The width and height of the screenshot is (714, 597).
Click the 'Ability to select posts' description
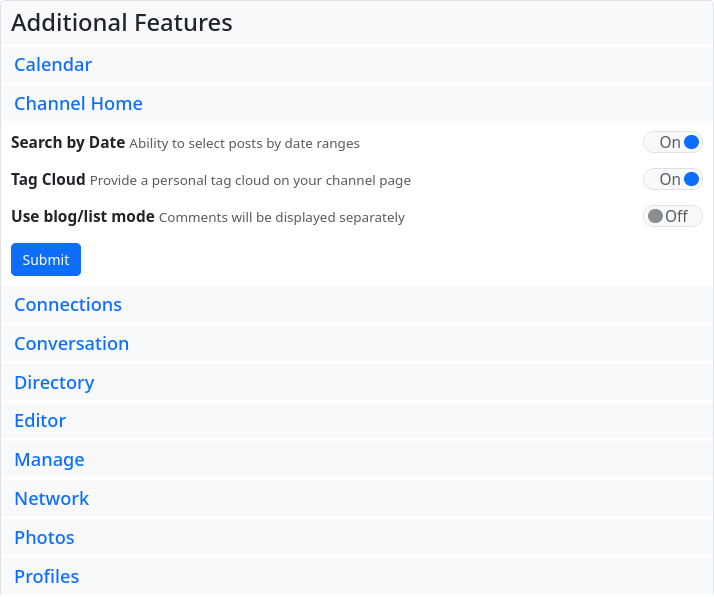(244, 144)
